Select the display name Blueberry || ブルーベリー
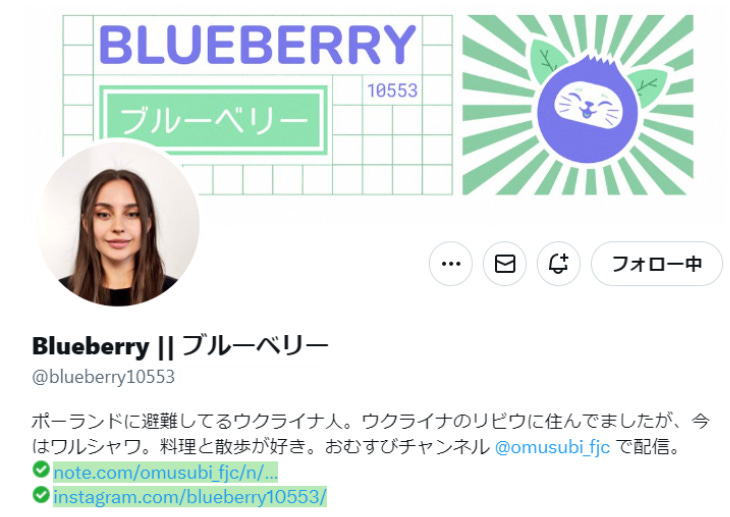The image size is (730, 517). coord(180,347)
